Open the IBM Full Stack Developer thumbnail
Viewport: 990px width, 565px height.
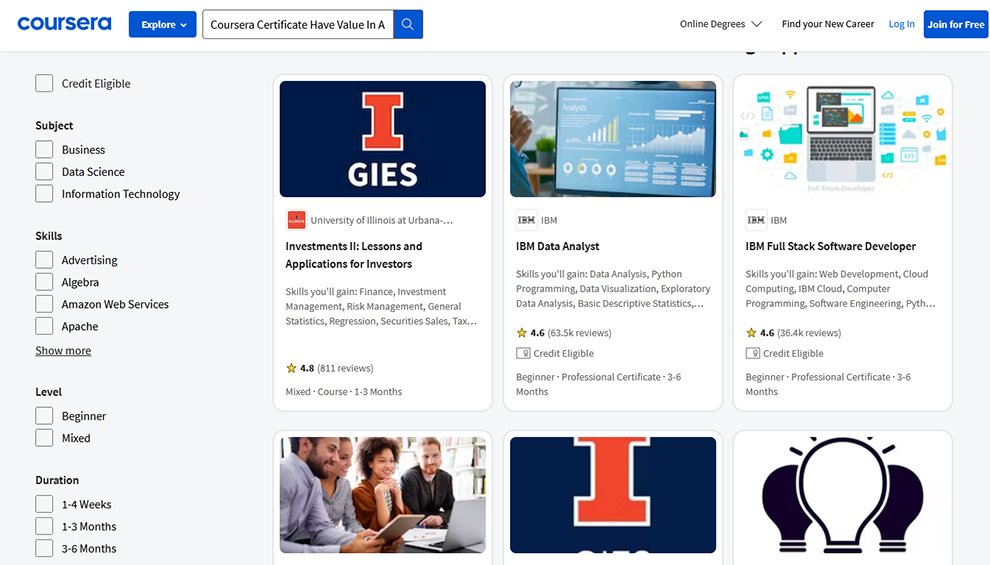(x=843, y=139)
